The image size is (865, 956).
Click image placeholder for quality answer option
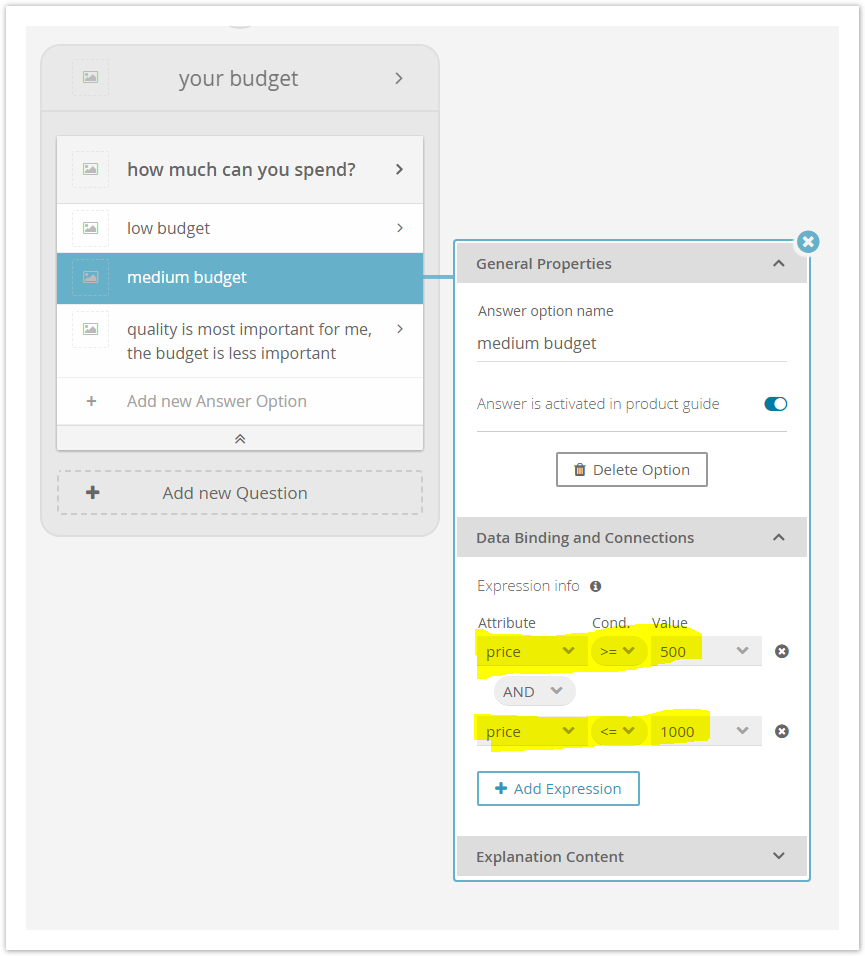pyautogui.click(x=90, y=329)
